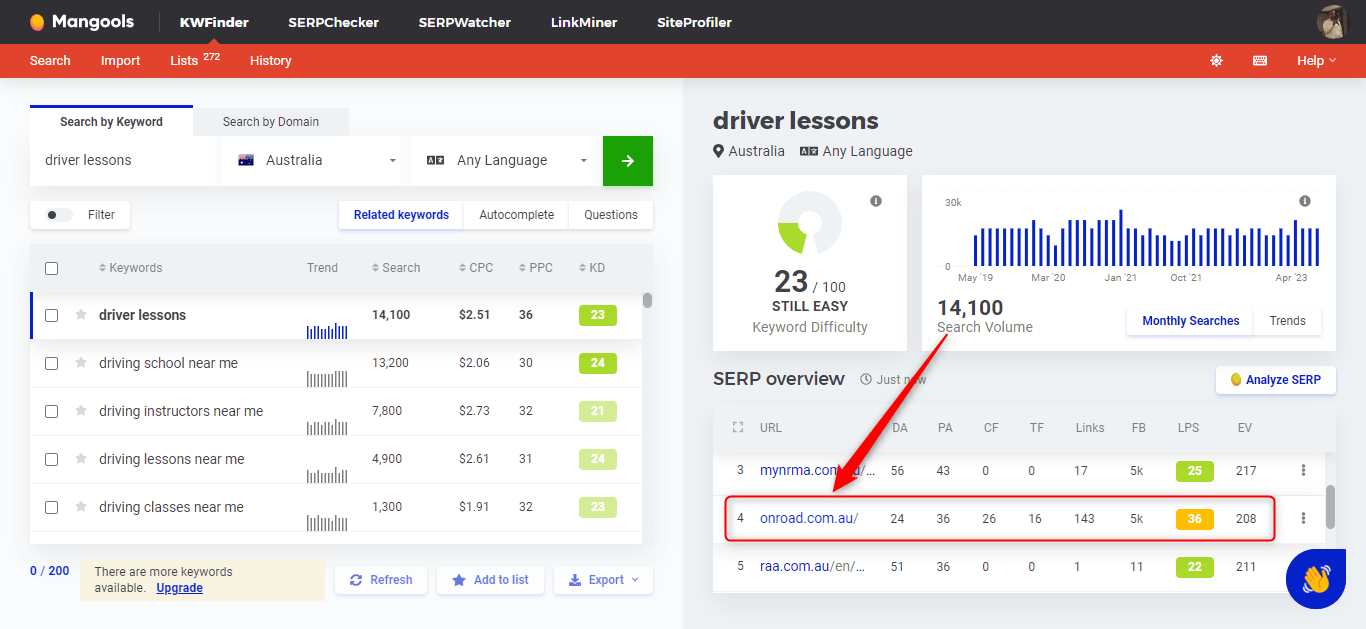Viewport: 1366px width, 629px height.
Task: Star the driving lessons near me keyword
Action: coord(81,459)
